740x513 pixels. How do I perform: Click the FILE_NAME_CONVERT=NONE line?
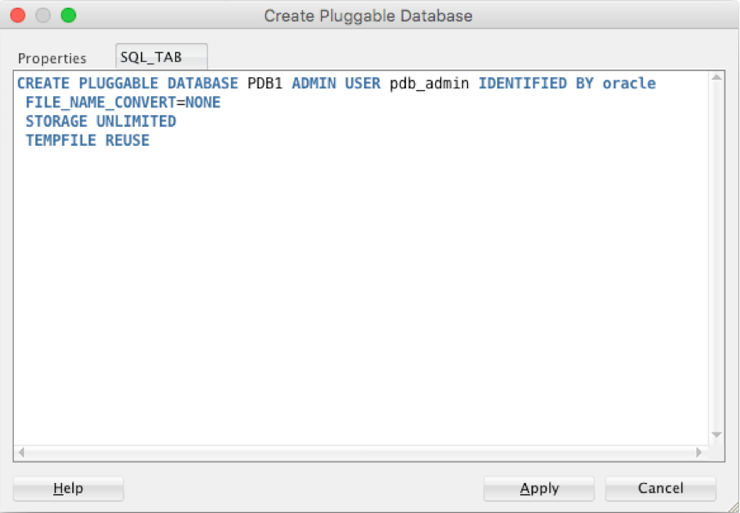click(x=122, y=102)
